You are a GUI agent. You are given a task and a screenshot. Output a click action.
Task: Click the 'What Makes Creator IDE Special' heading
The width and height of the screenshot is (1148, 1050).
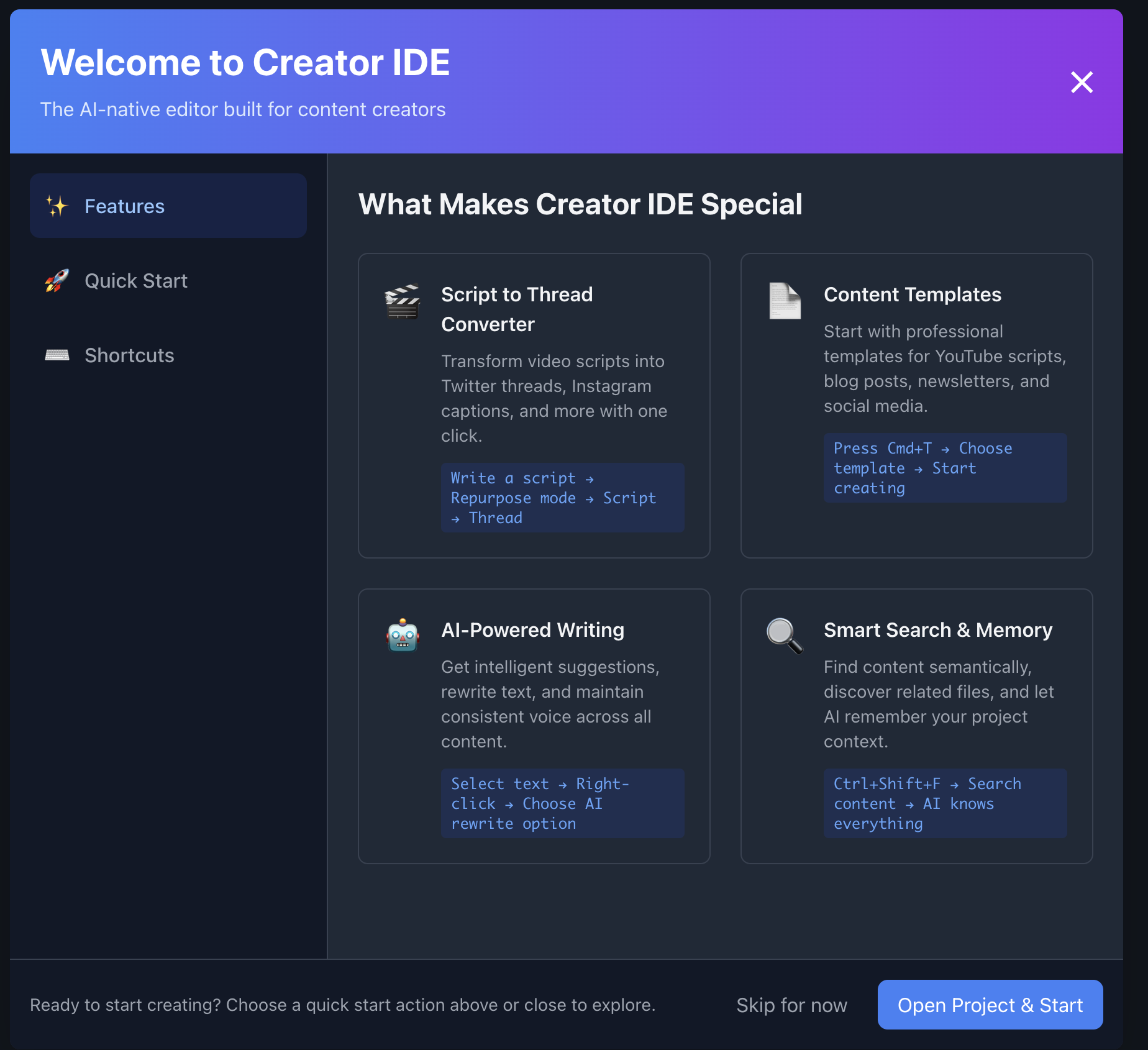(x=580, y=204)
